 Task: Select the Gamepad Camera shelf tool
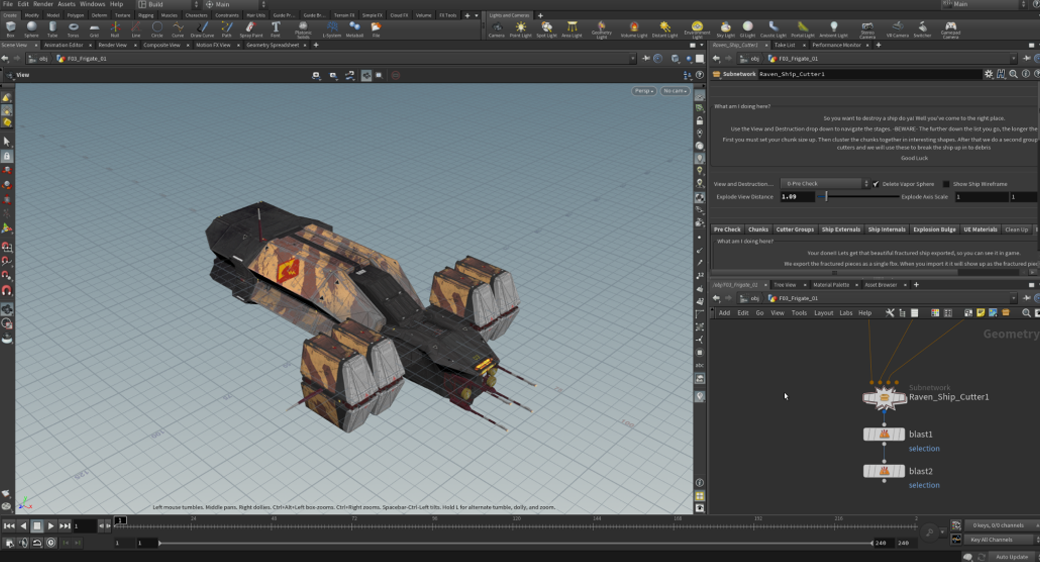tap(950, 28)
